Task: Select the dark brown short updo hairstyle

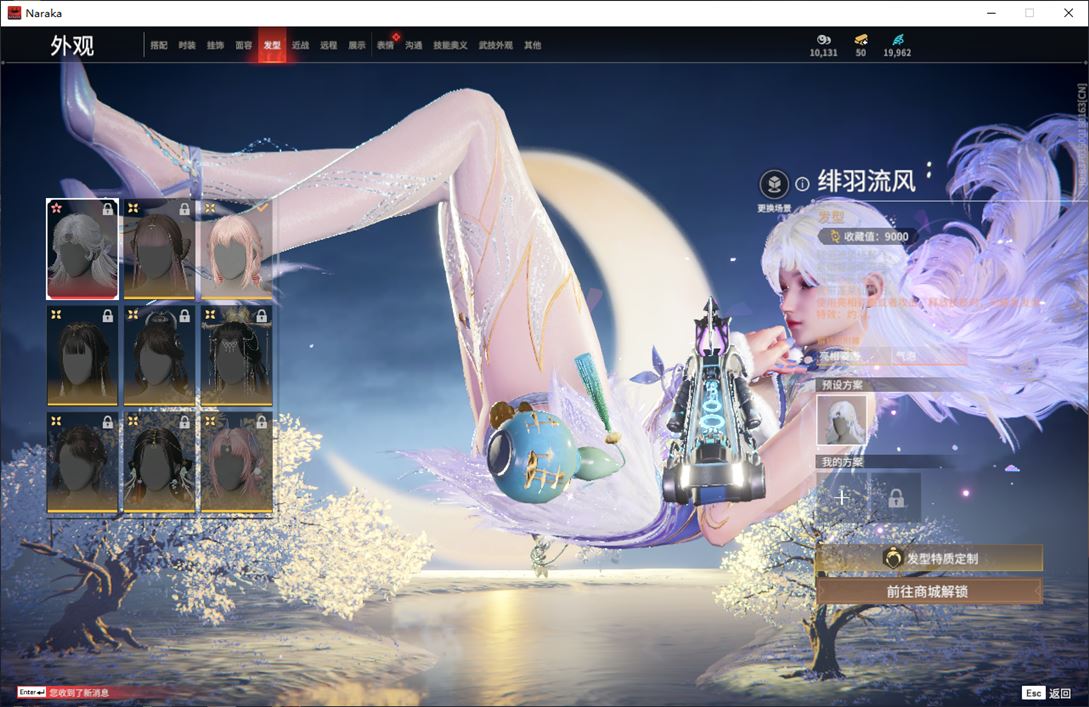Action: (x=83, y=463)
